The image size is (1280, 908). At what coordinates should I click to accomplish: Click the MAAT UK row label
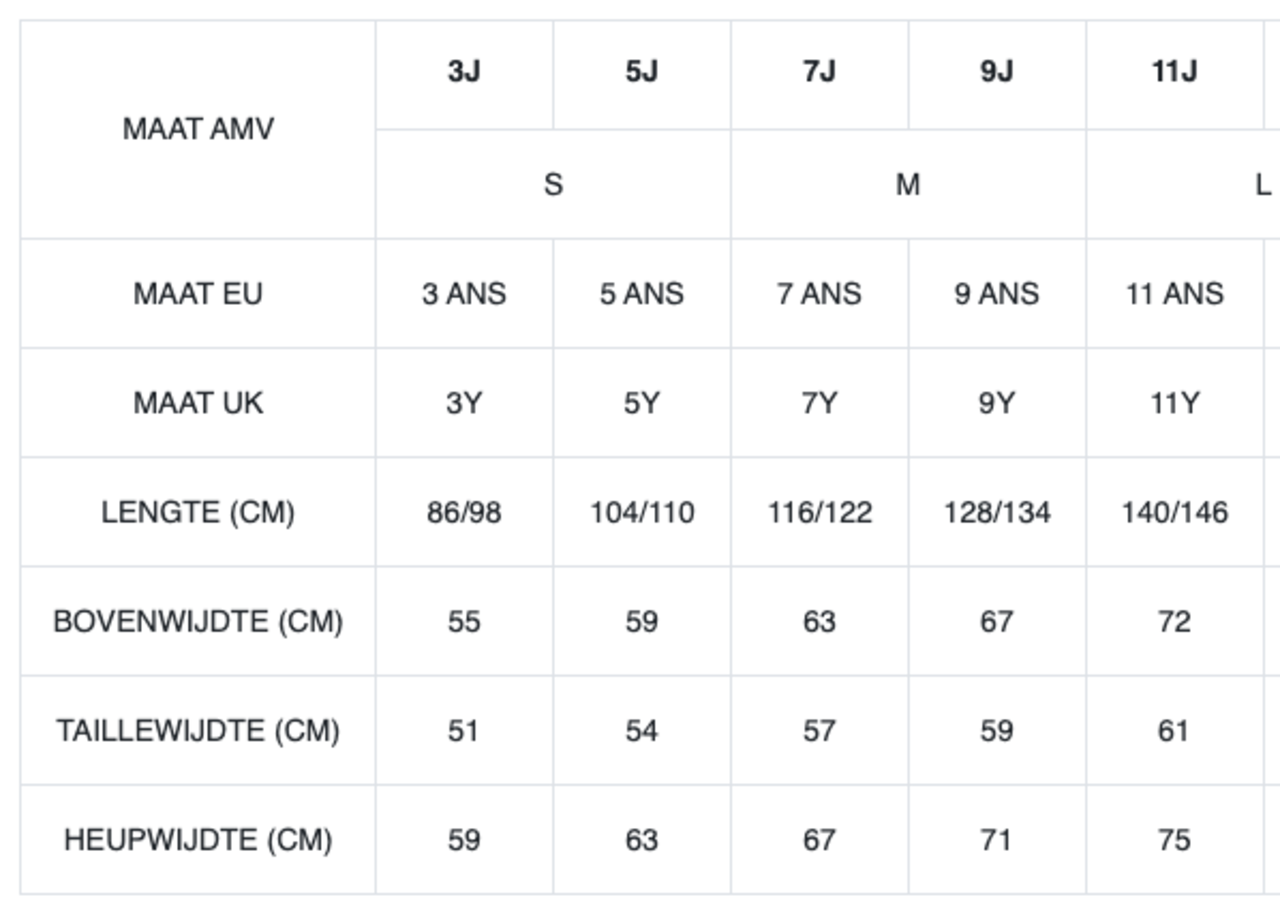coord(198,403)
